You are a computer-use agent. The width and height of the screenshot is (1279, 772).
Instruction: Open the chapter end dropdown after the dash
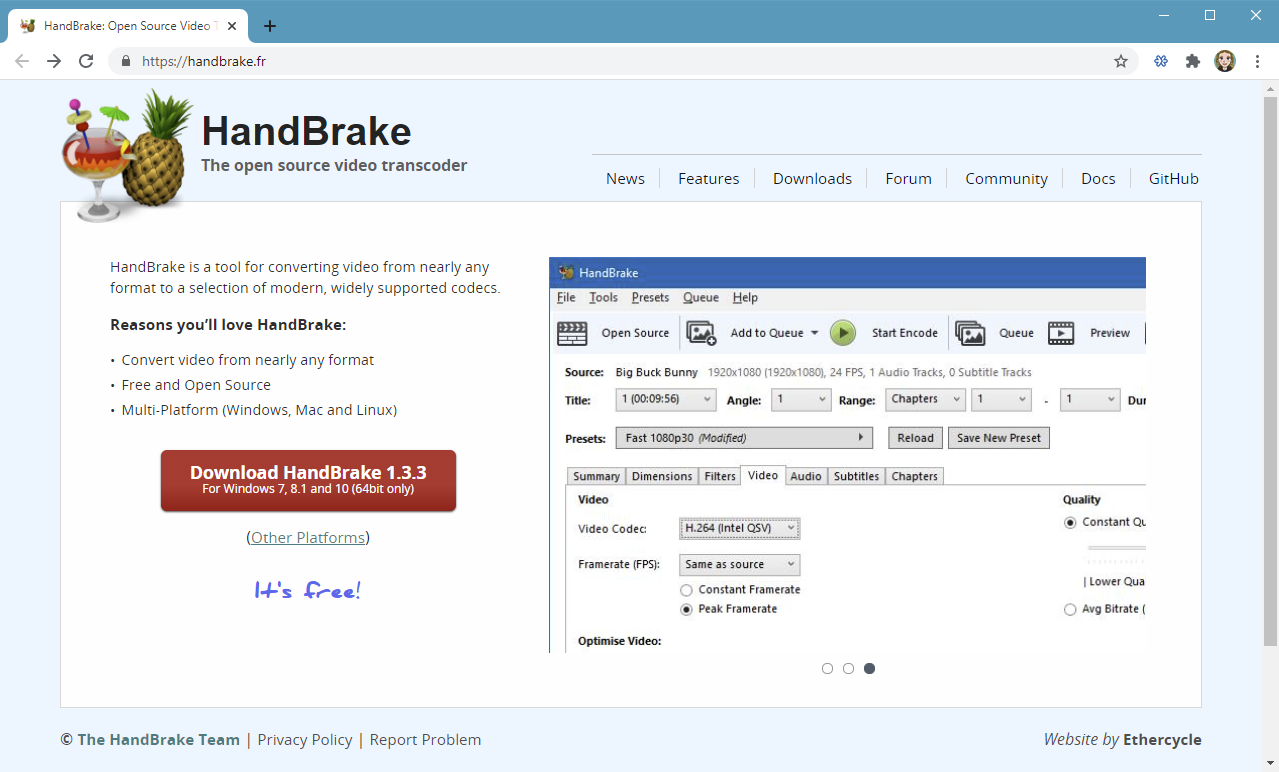pos(1089,399)
